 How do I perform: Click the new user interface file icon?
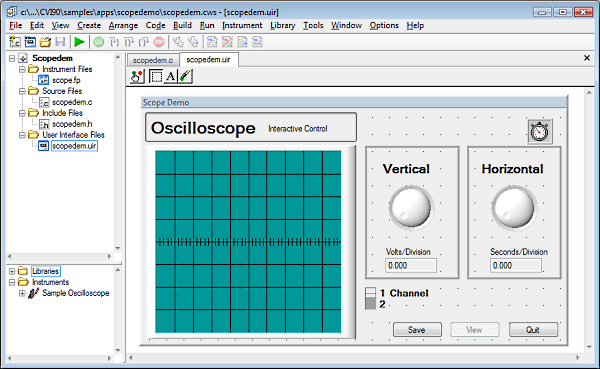click(x=30, y=42)
